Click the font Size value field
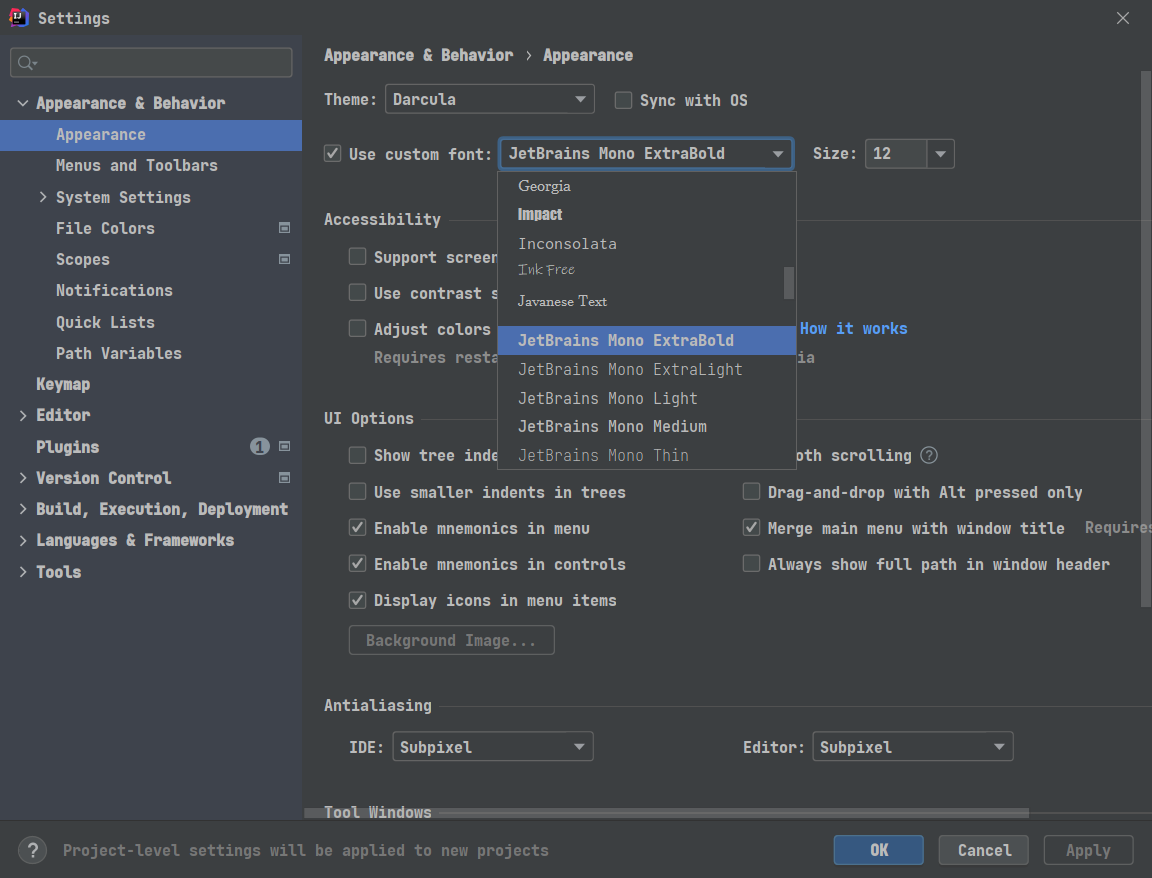This screenshot has height=878, width=1152. (x=896, y=154)
